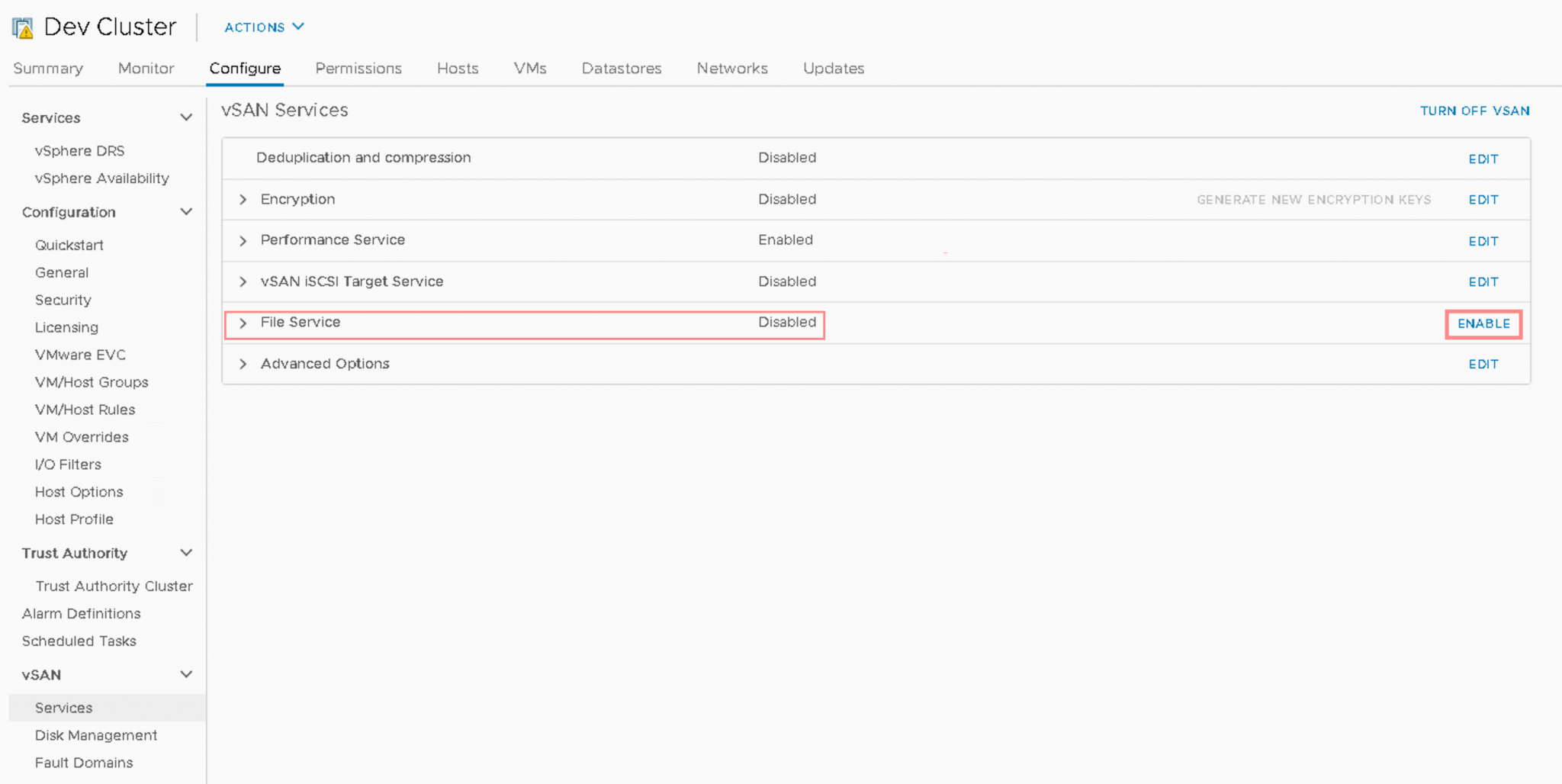Click the Dev Cluster warning icon
Image resolution: width=1562 pixels, height=784 pixels.
click(23, 28)
